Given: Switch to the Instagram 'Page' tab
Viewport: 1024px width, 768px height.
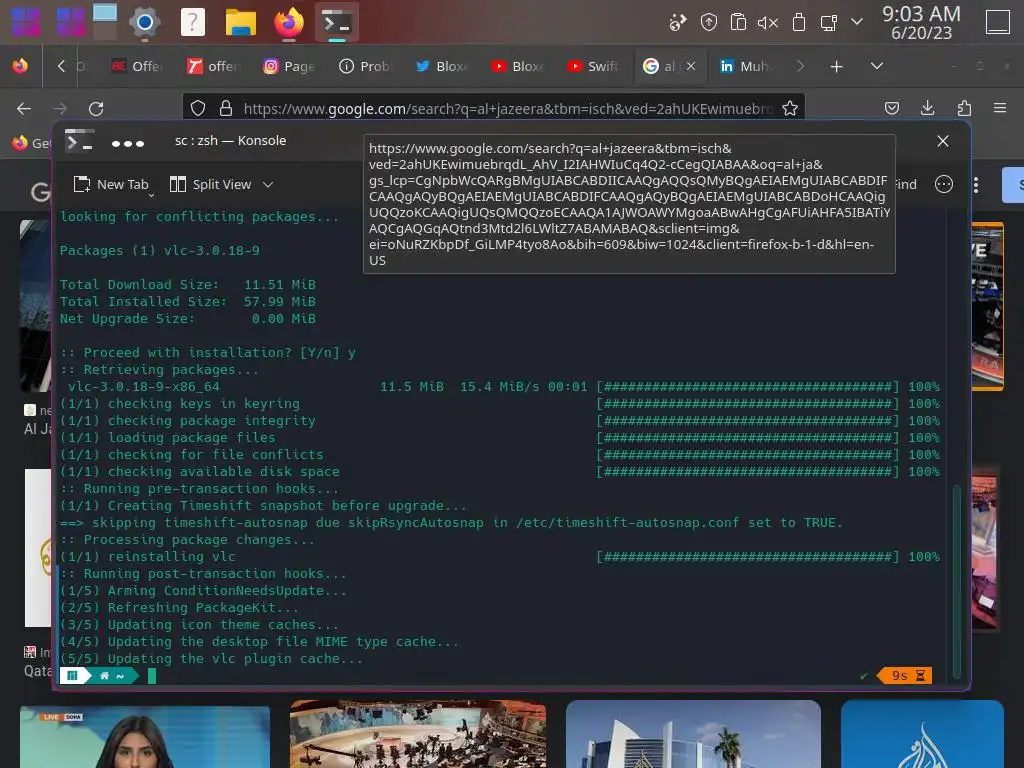Looking at the screenshot, I should click(x=289, y=66).
